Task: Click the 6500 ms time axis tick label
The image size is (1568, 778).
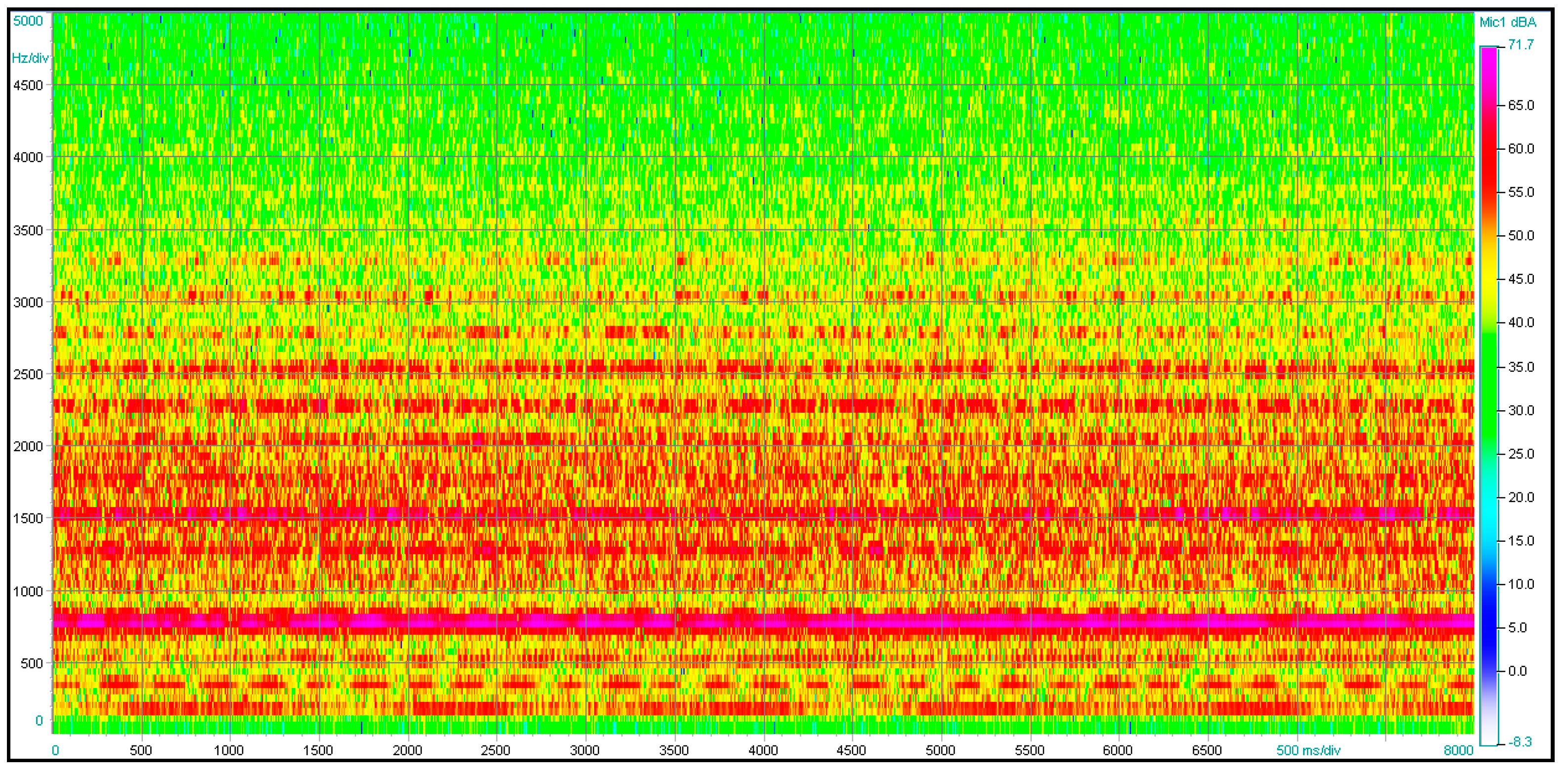Action: tap(1207, 750)
